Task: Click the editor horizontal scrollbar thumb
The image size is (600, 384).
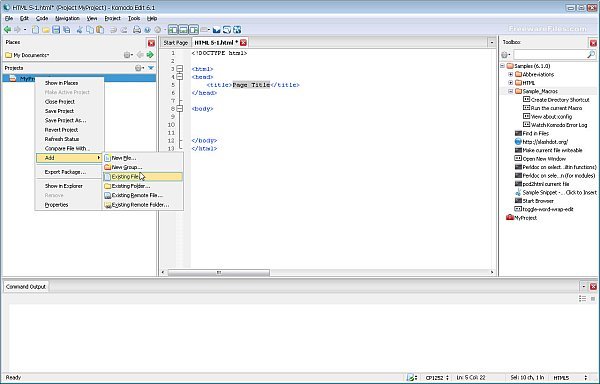Action: (218, 272)
